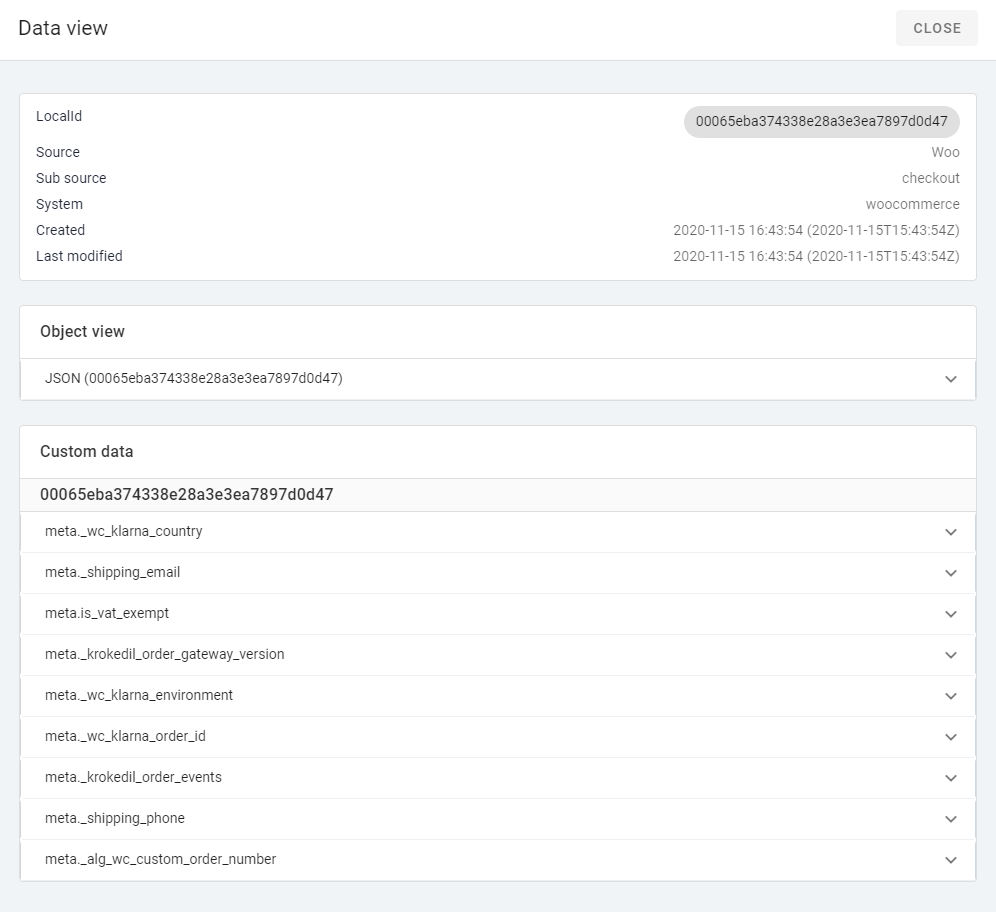Expand the meta._wc_klarna_country row
The image size is (996, 912).
[x=951, y=532]
